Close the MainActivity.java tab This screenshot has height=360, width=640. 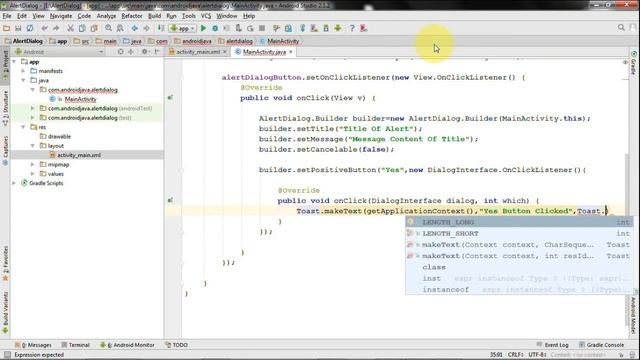[291, 52]
